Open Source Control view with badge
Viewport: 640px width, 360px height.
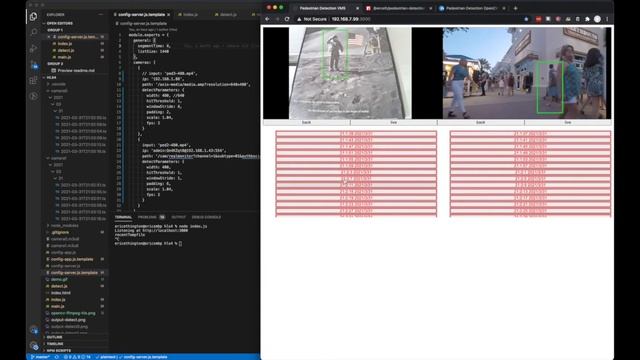click(33, 64)
